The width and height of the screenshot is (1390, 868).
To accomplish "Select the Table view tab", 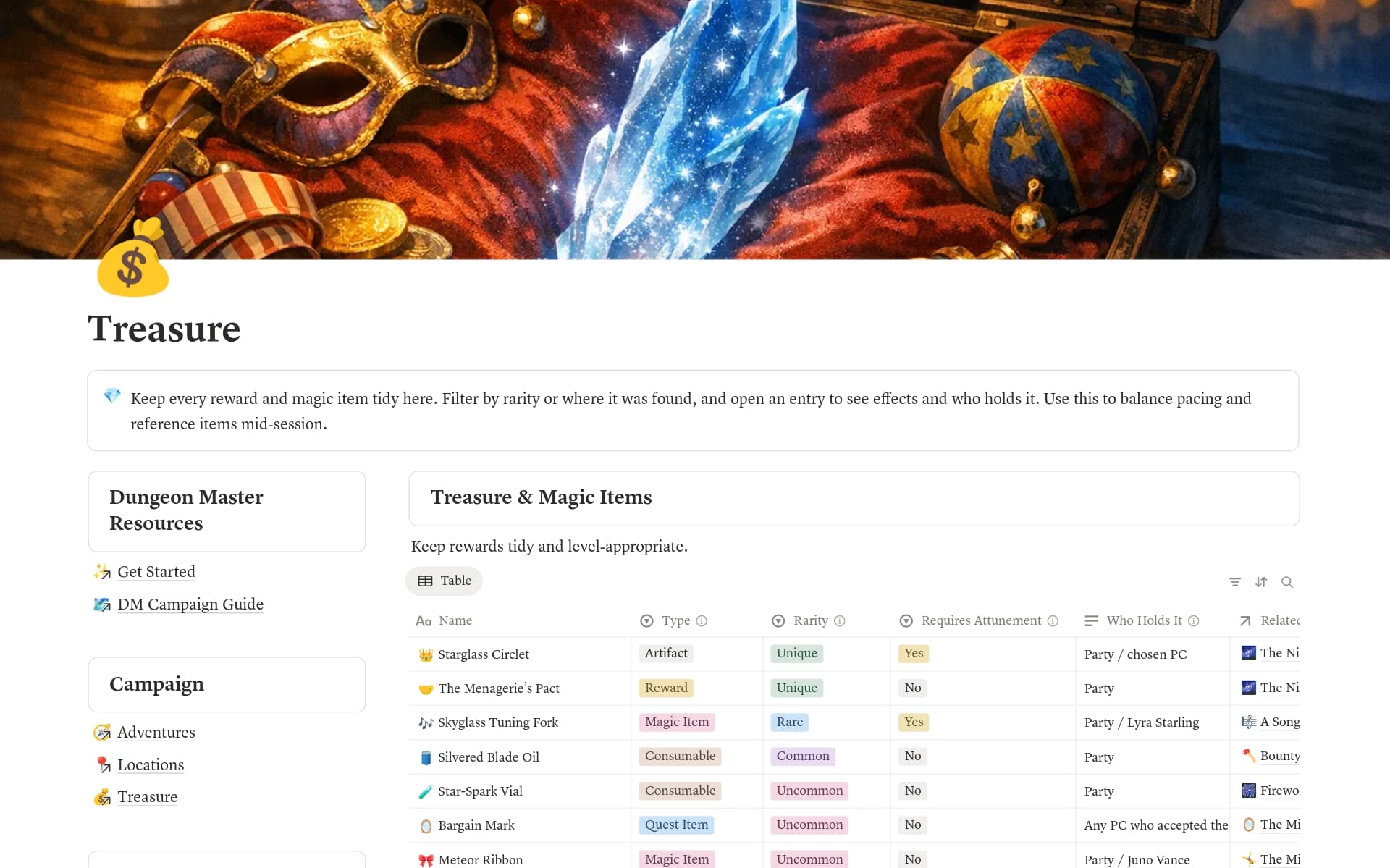I will (445, 581).
